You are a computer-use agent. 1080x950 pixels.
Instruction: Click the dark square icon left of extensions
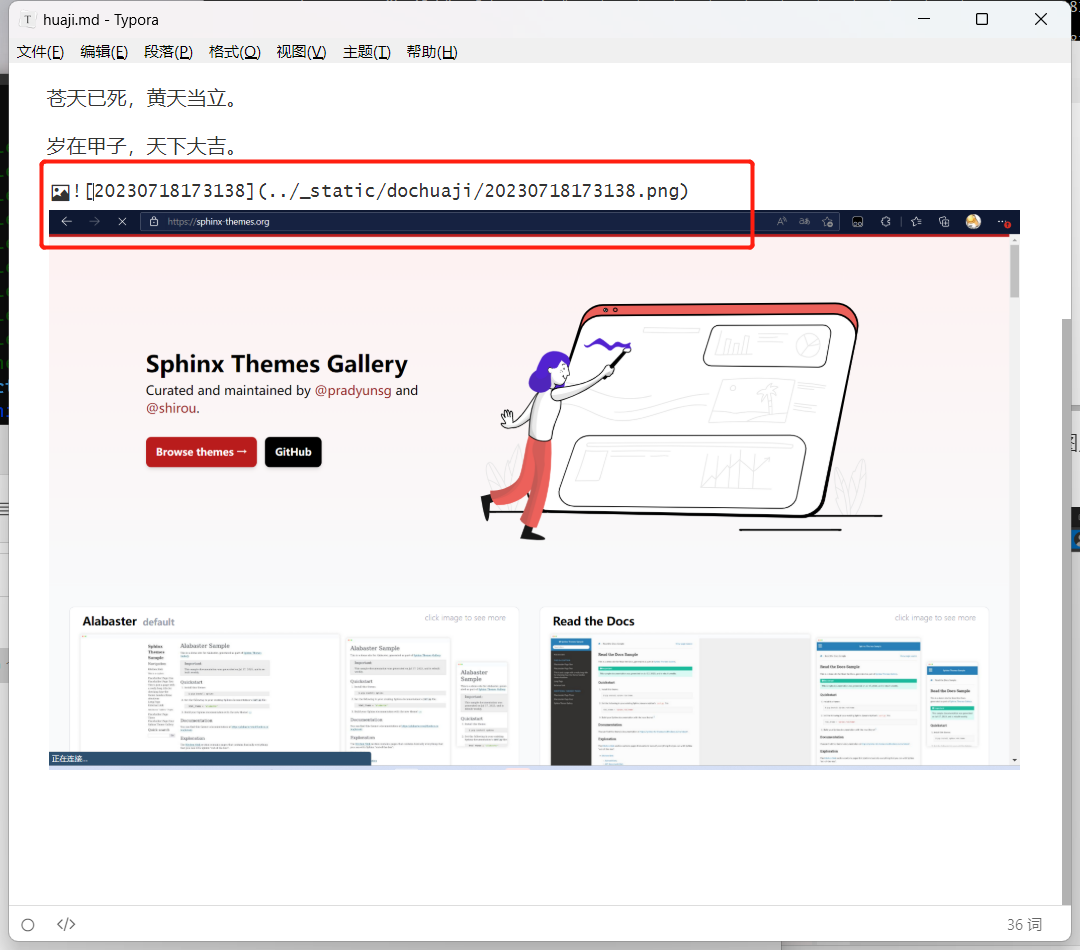coord(858,222)
